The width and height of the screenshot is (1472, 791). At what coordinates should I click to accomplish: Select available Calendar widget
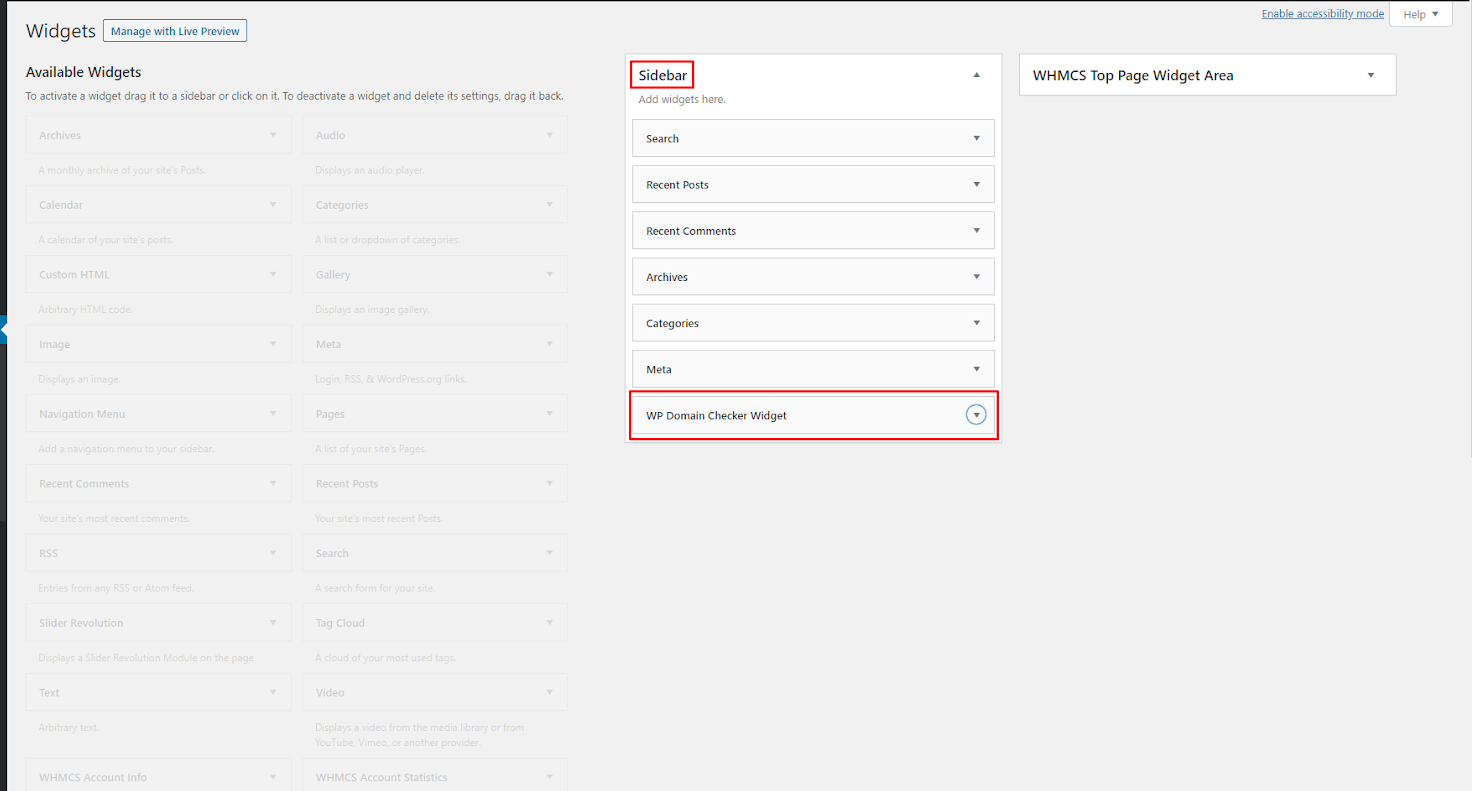[x=158, y=205]
